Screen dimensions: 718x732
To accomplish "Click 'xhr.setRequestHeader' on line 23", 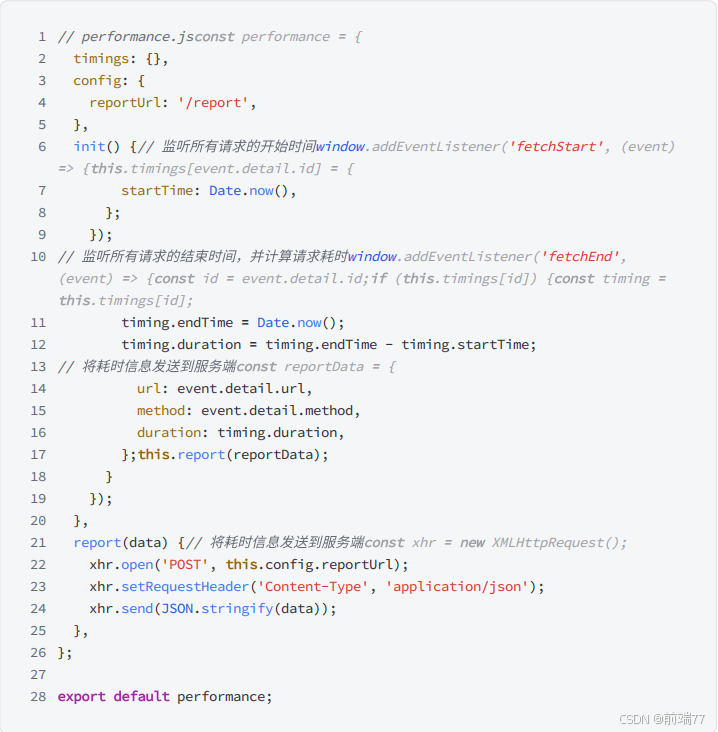I will [x=169, y=586].
